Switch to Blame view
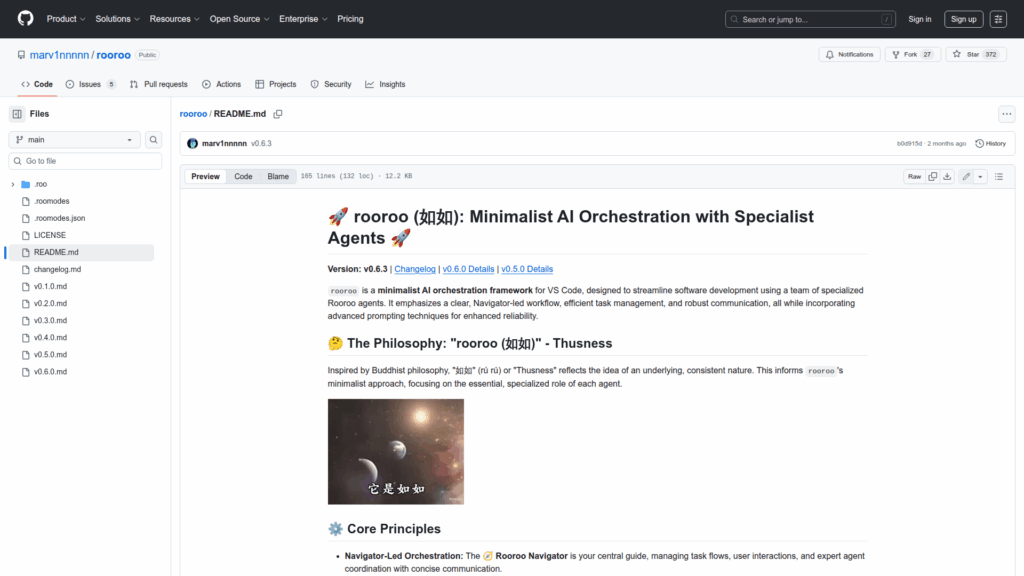 click(278, 176)
